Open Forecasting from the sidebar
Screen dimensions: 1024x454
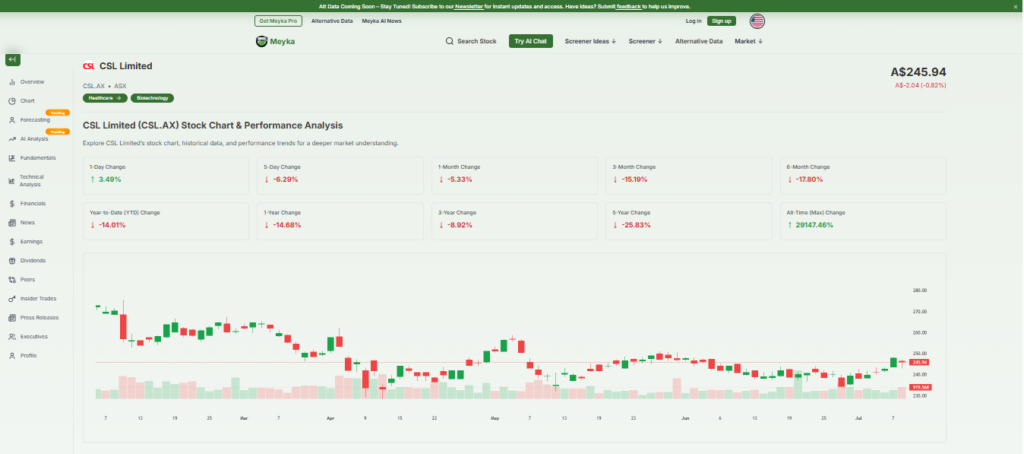[x=11, y=120]
